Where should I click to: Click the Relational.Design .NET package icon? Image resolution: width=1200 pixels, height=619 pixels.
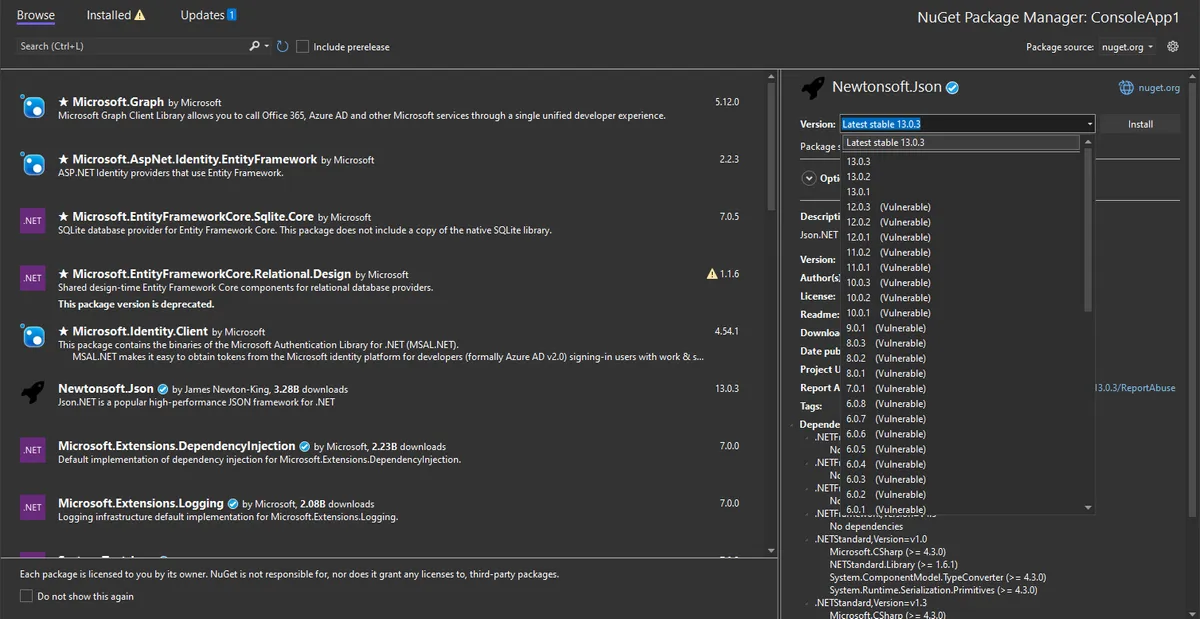point(33,278)
